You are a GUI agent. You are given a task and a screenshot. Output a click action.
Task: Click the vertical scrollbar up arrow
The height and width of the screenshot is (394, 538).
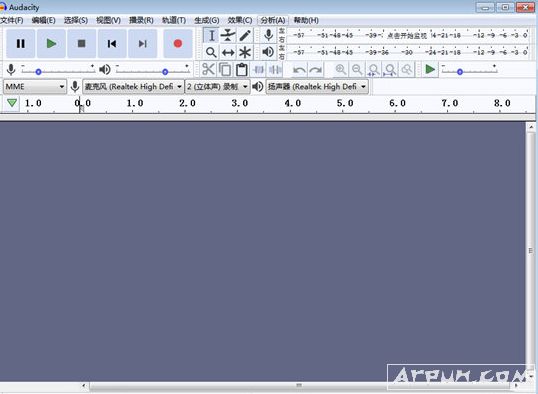531,127
